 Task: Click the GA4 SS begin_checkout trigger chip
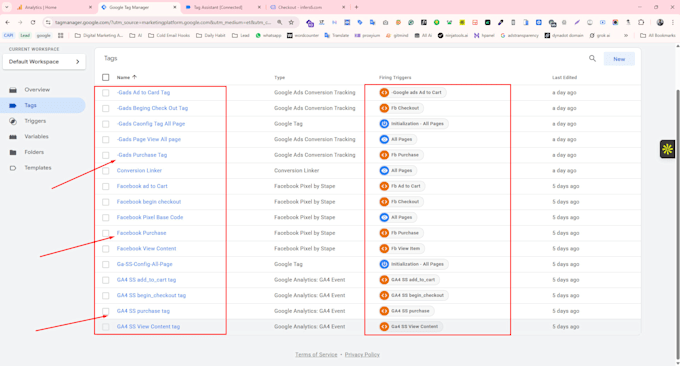coord(413,295)
